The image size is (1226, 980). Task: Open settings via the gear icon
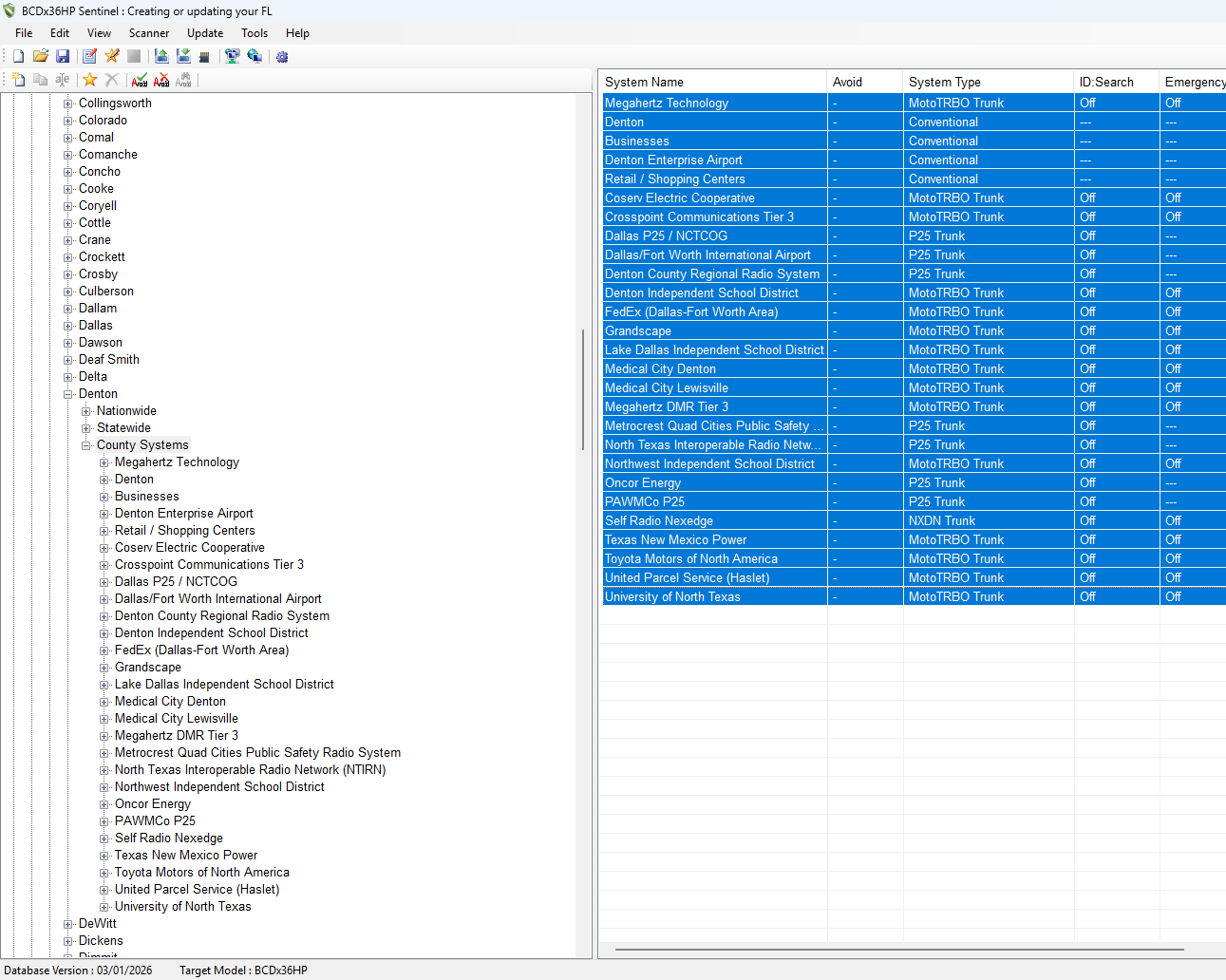pyautogui.click(x=282, y=57)
